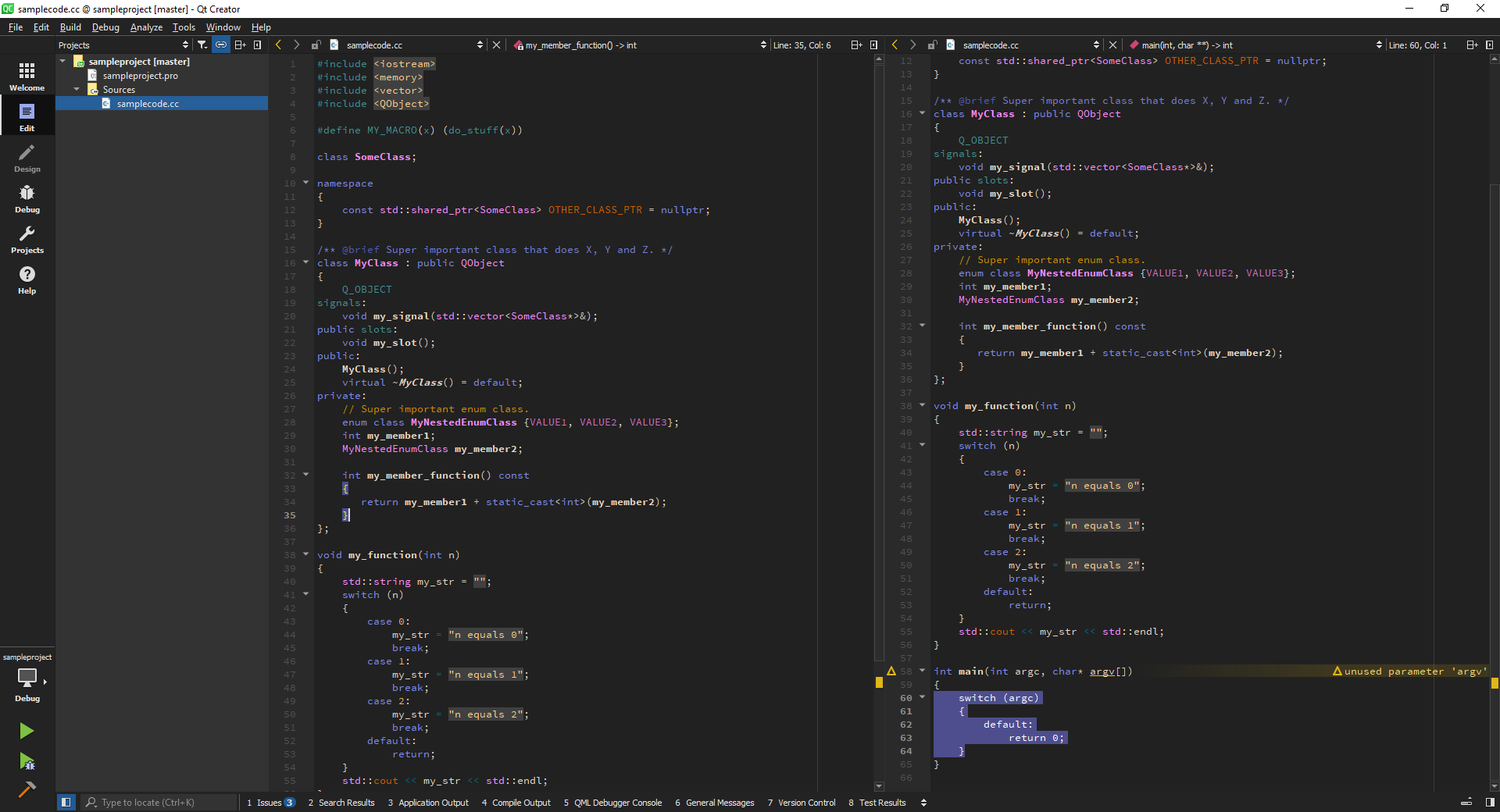Switch to Edit mode
1500x812 pixels.
click(27, 117)
